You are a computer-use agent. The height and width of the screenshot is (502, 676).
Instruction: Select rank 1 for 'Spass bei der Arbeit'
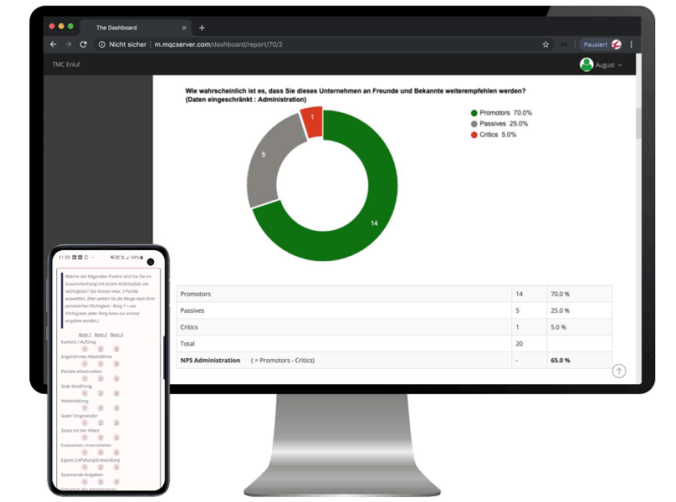(x=84, y=438)
